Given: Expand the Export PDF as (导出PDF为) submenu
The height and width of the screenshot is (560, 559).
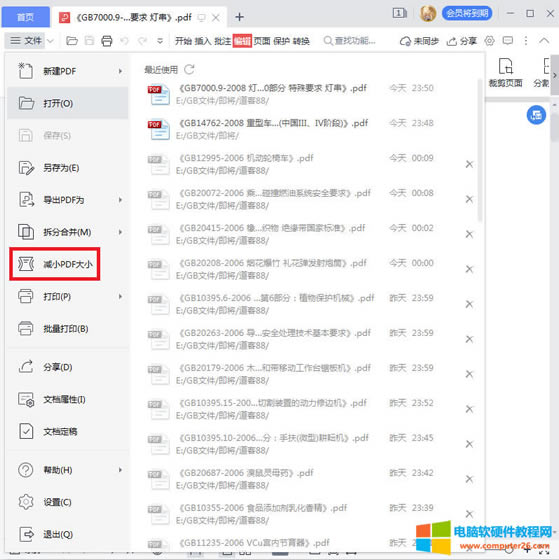Looking at the screenshot, I should (x=120, y=200).
